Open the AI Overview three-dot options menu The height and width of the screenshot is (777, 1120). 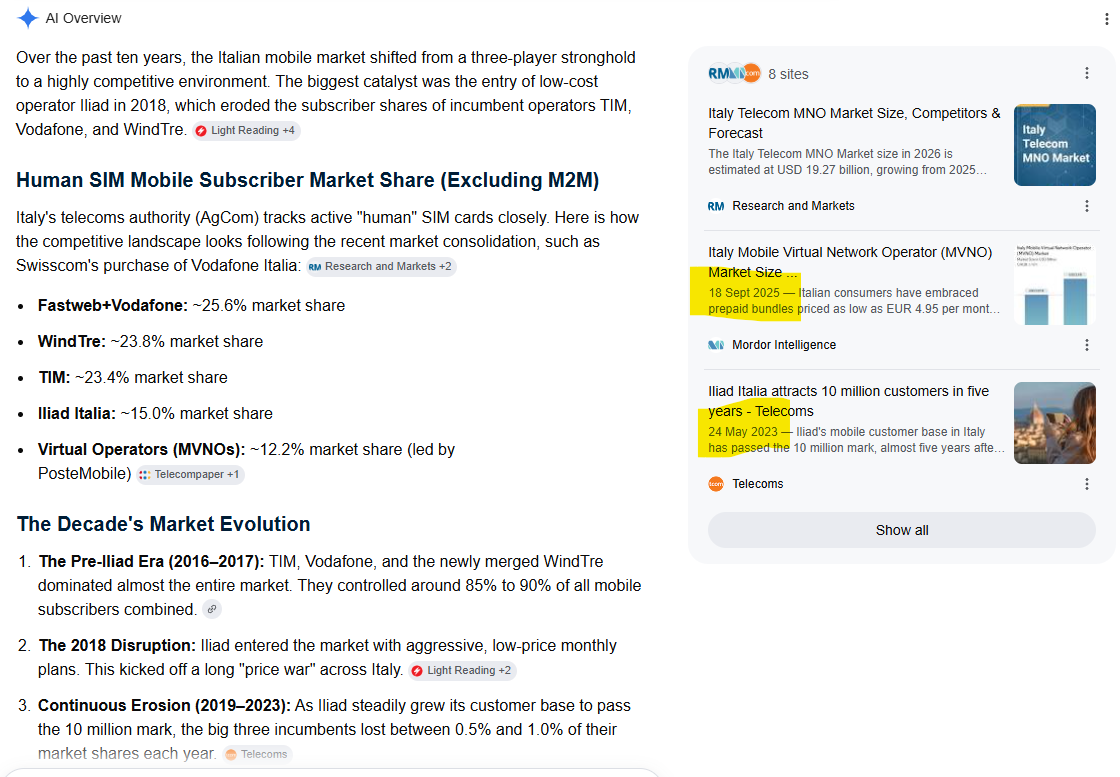[1106, 19]
